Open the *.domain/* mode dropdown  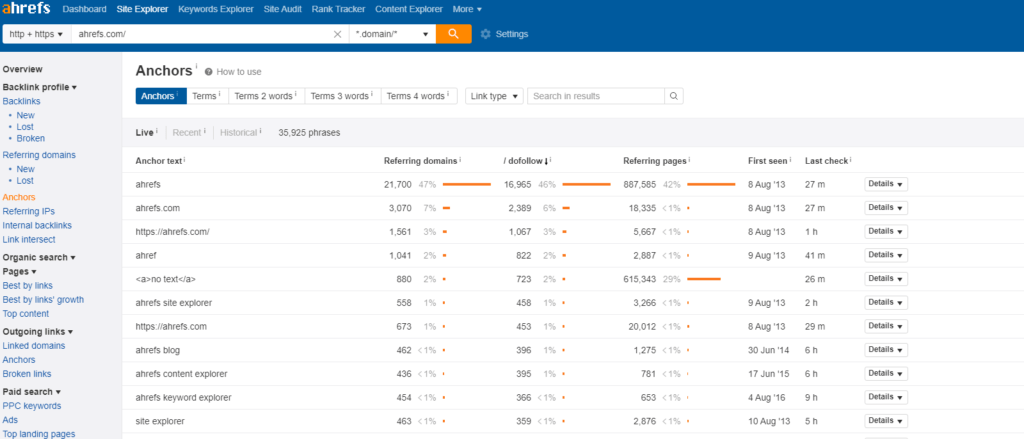(392, 34)
